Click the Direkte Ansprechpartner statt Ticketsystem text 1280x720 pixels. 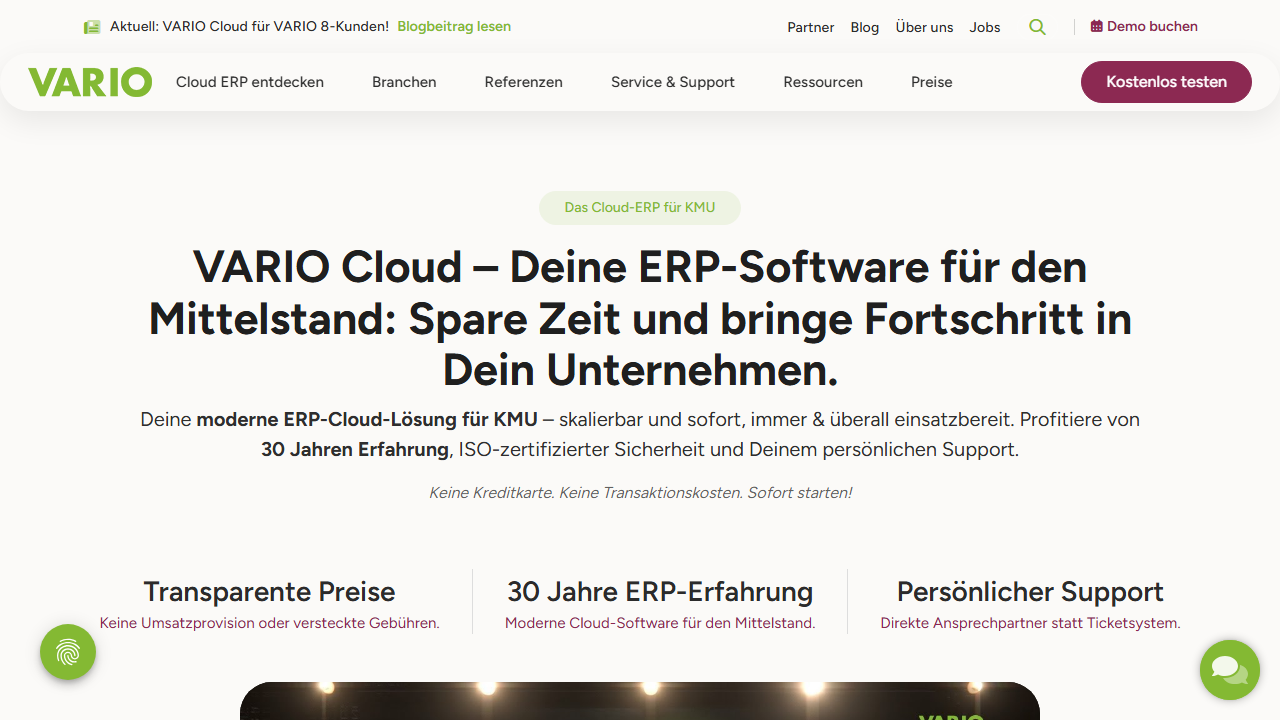tap(1030, 623)
